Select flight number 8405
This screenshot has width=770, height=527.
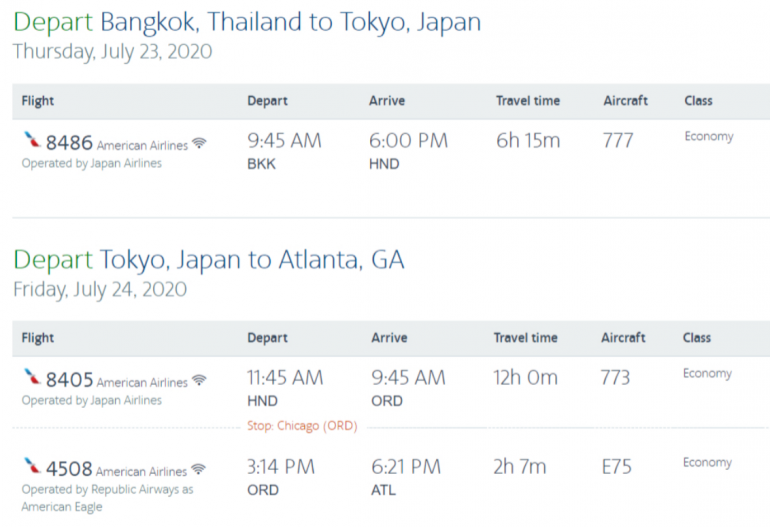[x=69, y=380]
